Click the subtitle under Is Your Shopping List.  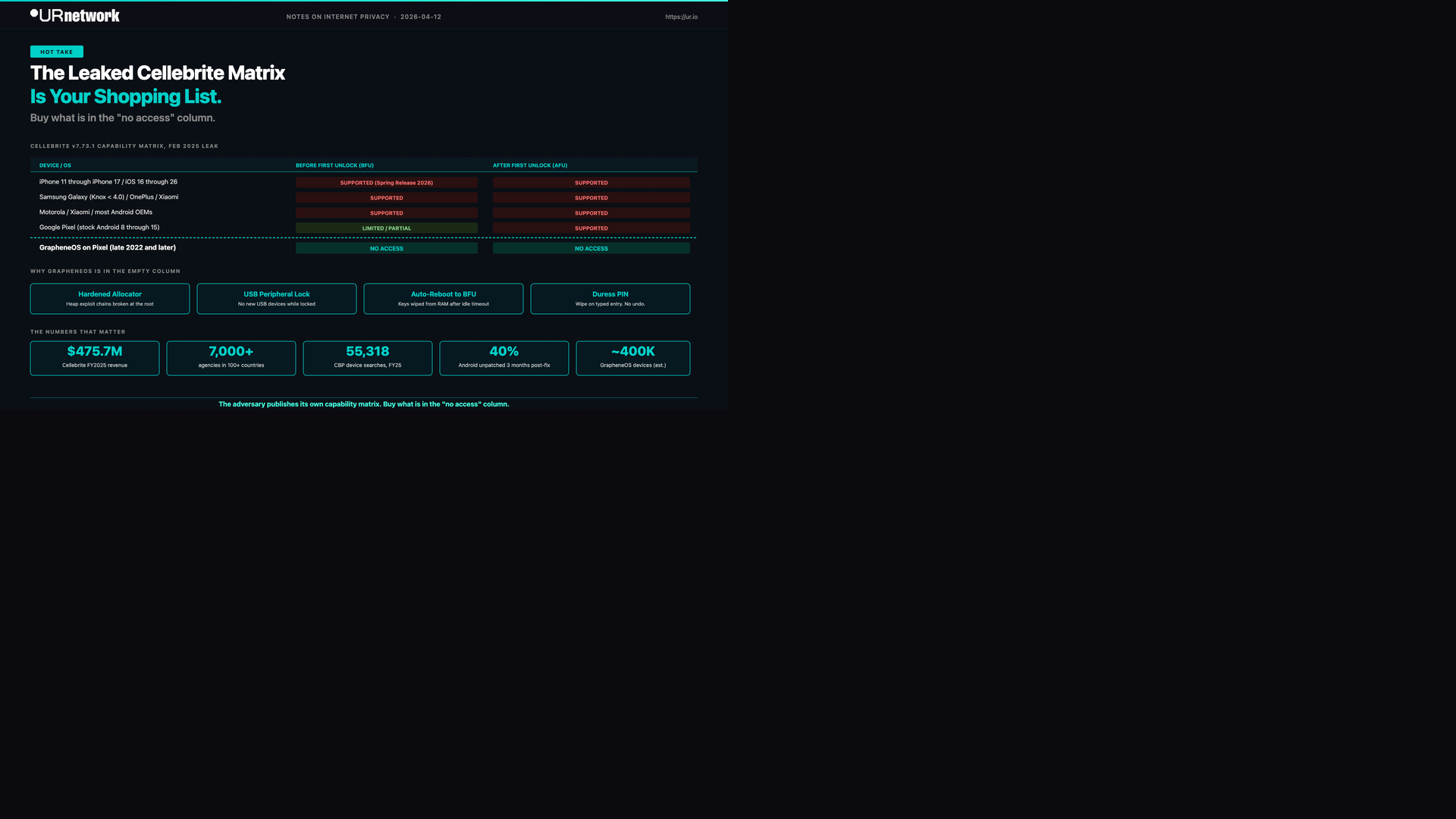(123, 118)
